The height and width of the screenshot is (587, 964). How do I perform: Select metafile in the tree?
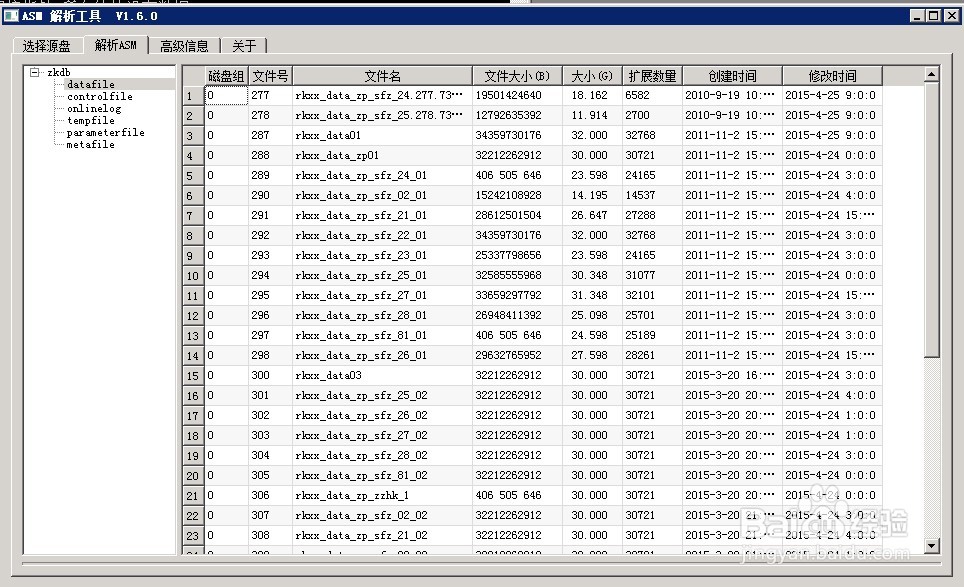(x=90, y=144)
